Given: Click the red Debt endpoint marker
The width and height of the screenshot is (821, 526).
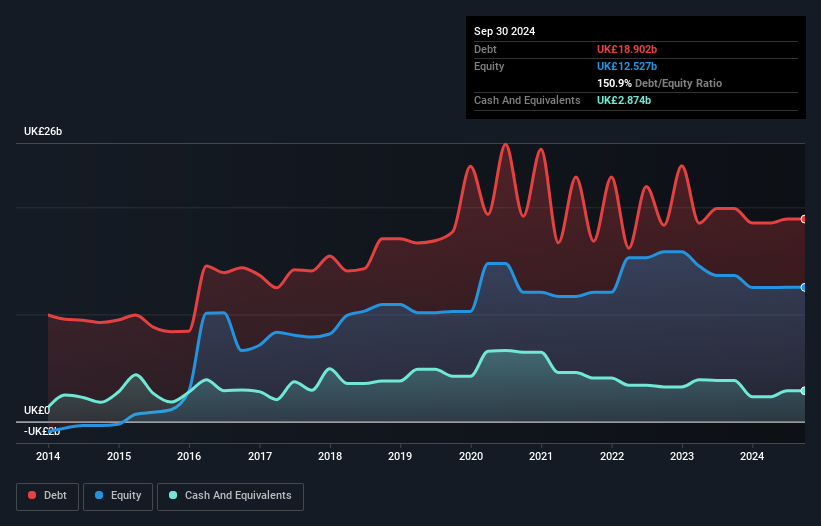Looking at the screenshot, I should pyautogui.click(x=804, y=219).
